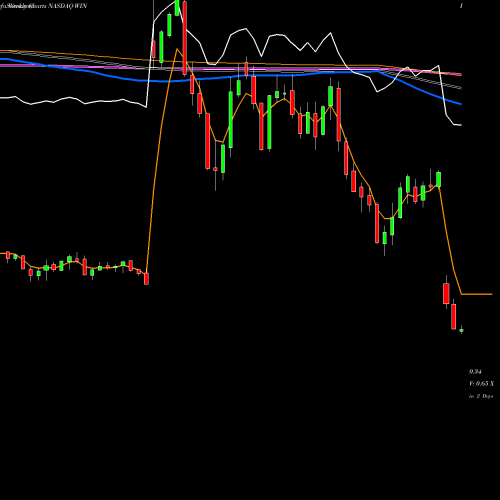The width and height of the screenshot is (500, 500).
Task: Select the tall red candlestick at the chart peak
Action: (x=185, y=38)
